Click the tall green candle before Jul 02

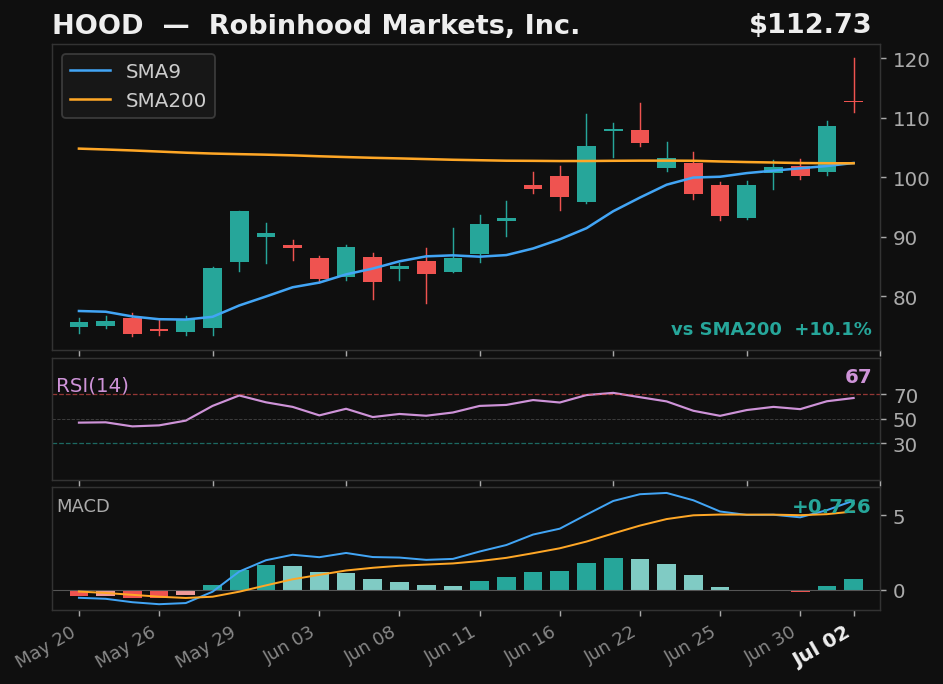point(827,149)
